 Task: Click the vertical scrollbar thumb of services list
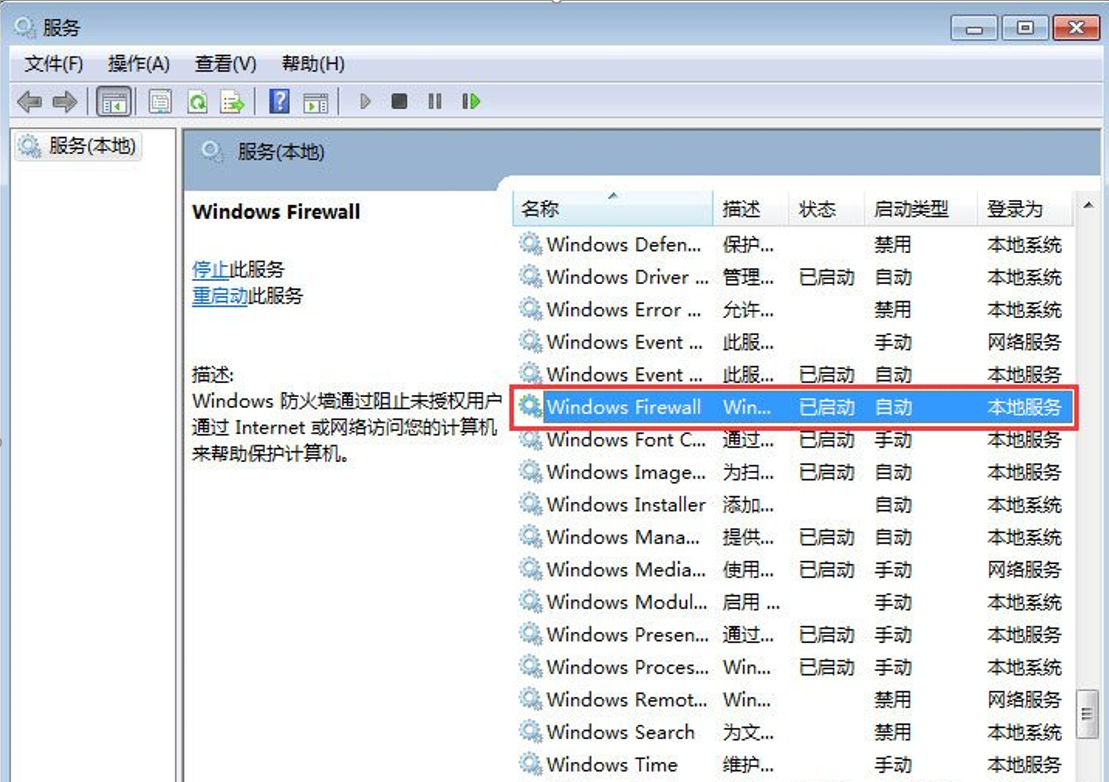1087,714
